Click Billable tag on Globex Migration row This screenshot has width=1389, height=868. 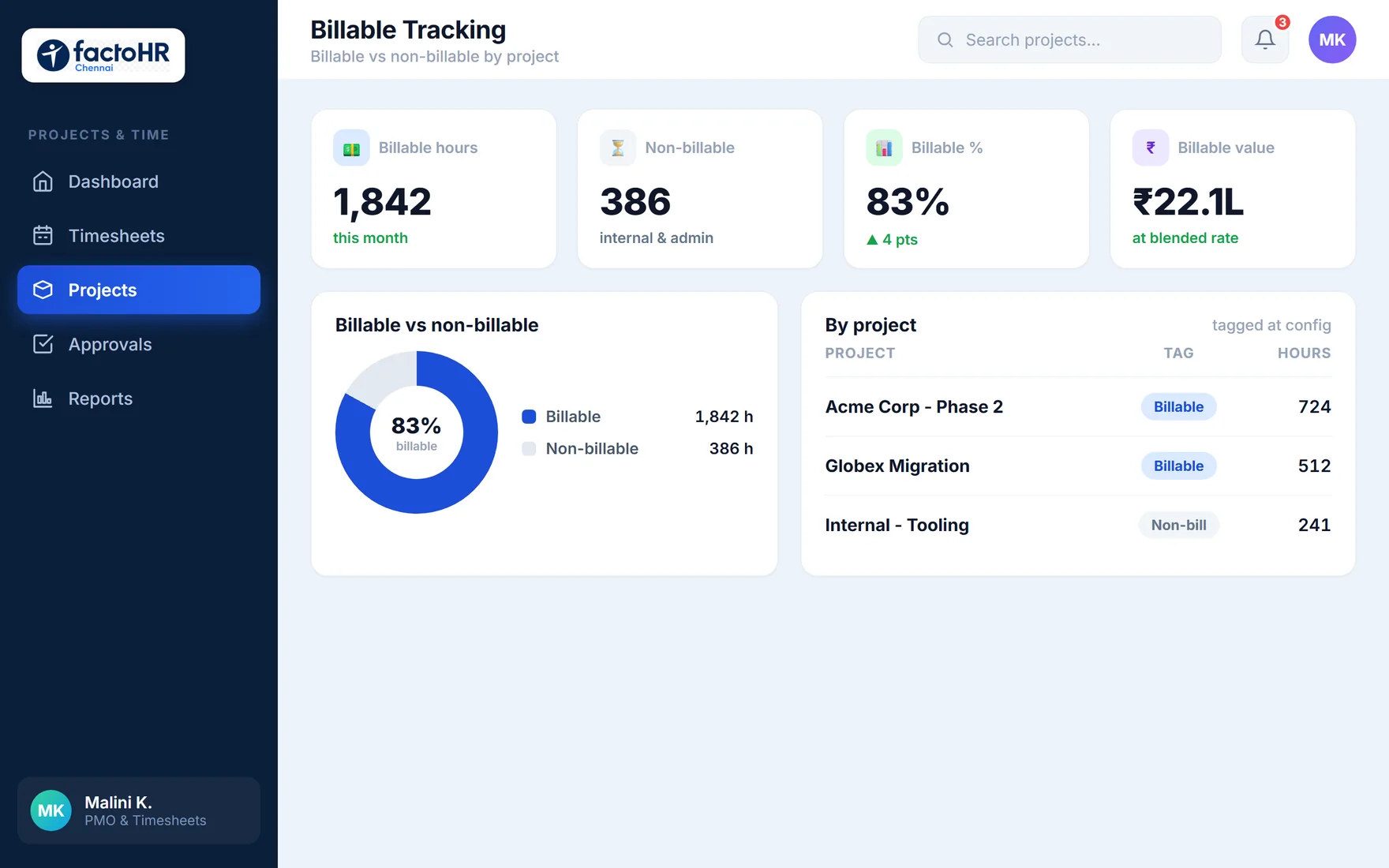coord(1178,466)
